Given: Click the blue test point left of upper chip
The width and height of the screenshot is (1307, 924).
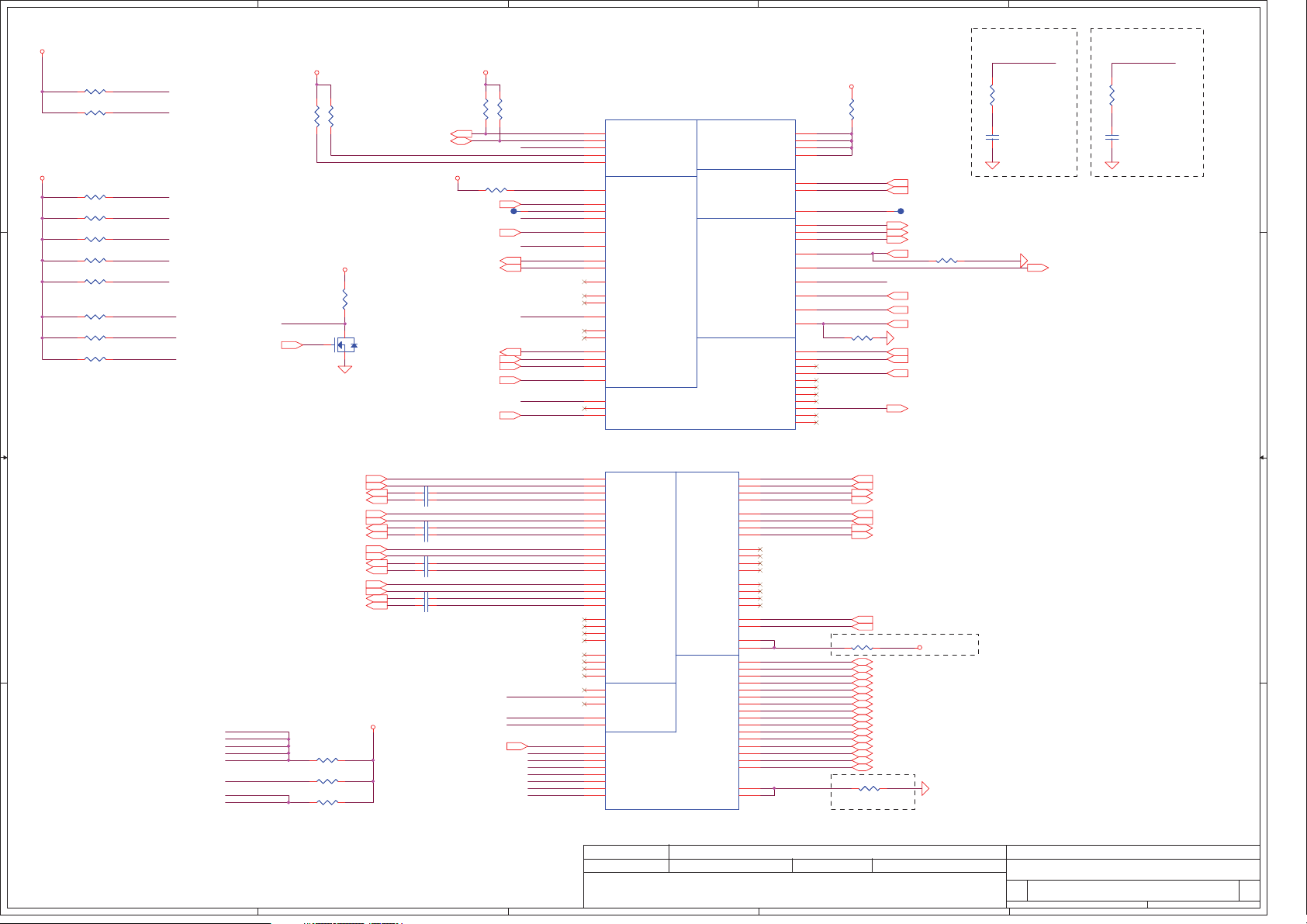Looking at the screenshot, I should tap(513, 211).
